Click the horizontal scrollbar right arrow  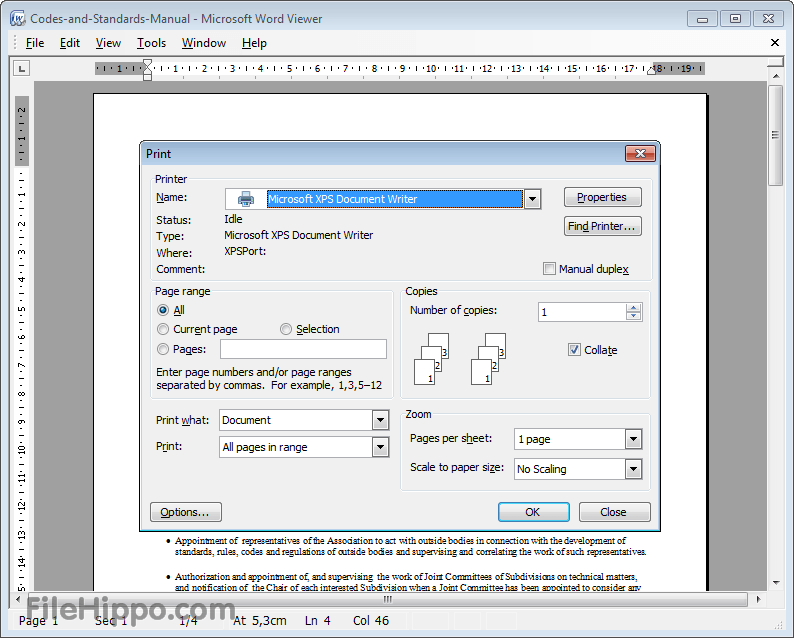pyautogui.click(x=758, y=599)
